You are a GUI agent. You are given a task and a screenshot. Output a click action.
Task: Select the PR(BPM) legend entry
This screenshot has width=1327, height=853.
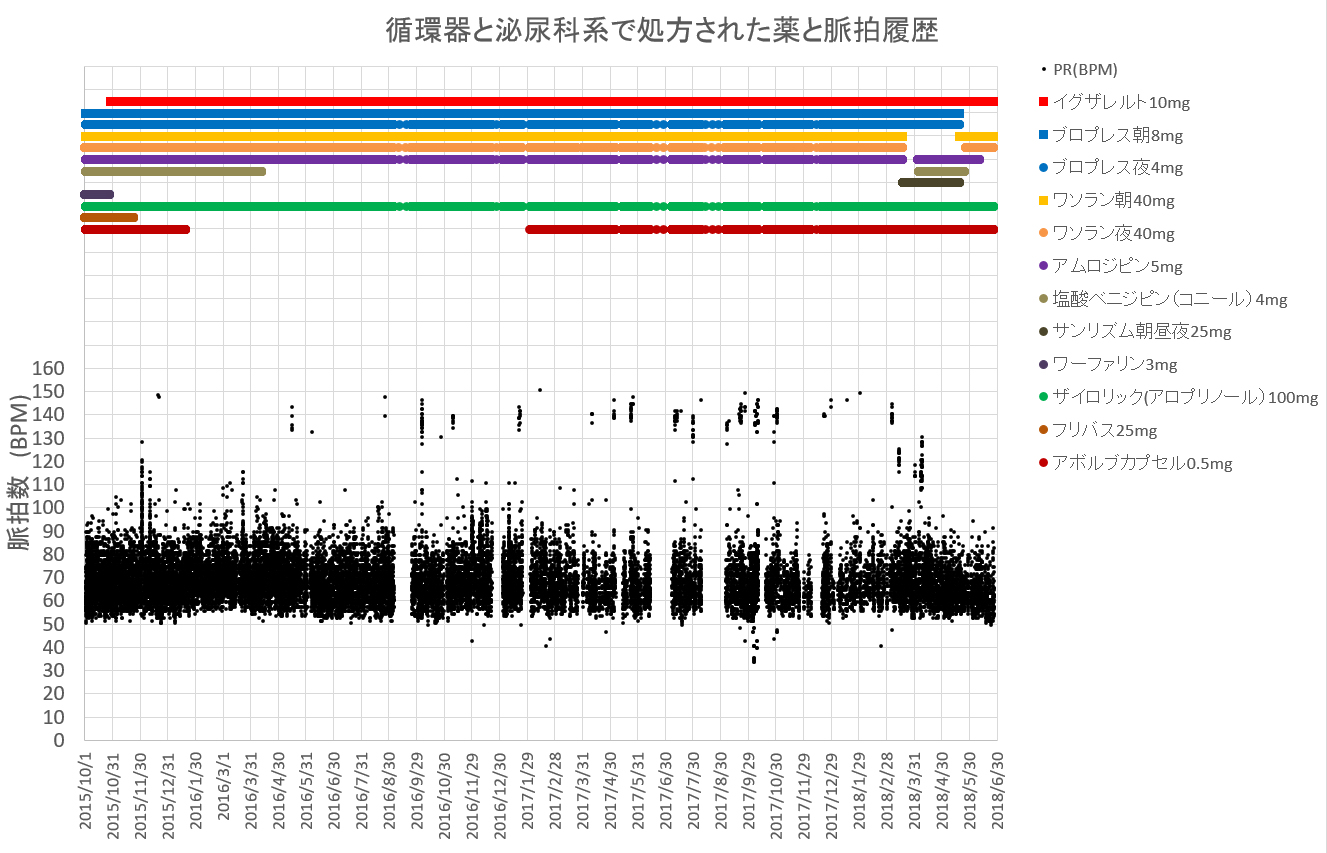click(x=1085, y=69)
